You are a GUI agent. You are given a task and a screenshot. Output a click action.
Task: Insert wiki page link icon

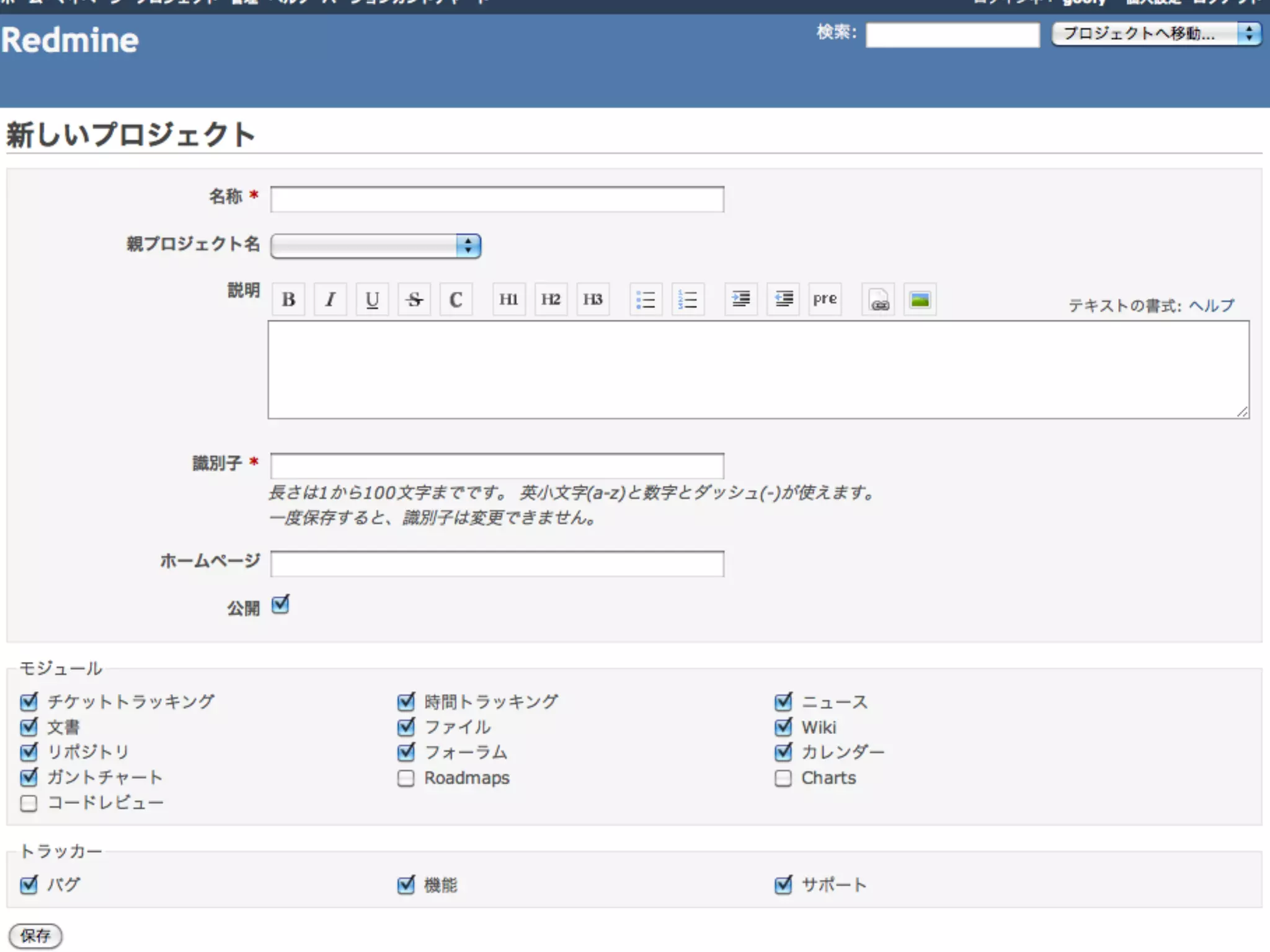[x=878, y=300]
